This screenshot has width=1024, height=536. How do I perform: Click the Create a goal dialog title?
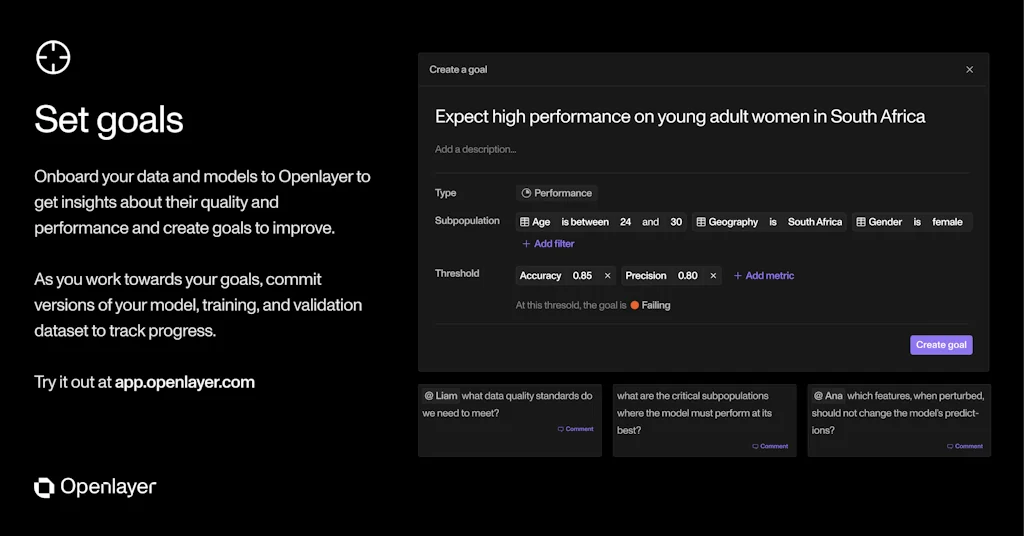click(x=458, y=70)
